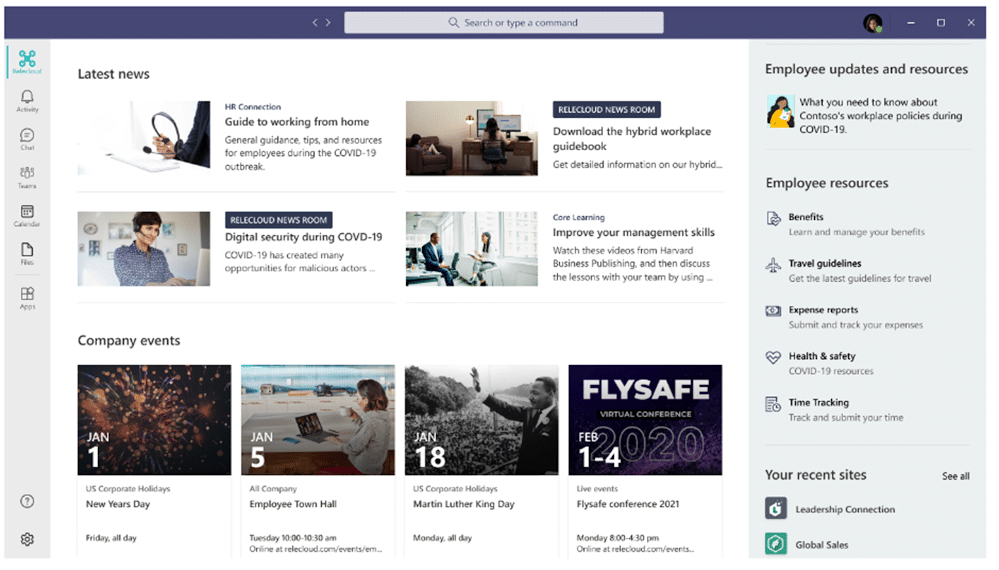Image resolution: width=999 pixels, height=570 pixels.
Task: Click the Core Learning source label
Action: pos(579,217)
